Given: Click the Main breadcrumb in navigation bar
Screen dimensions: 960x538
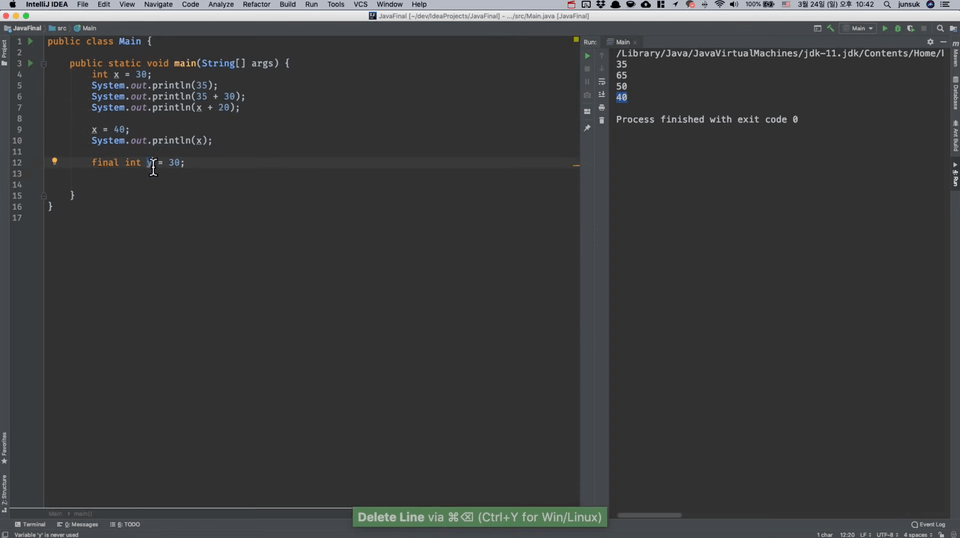Looking at the screenshot, I should coord(85,28).
